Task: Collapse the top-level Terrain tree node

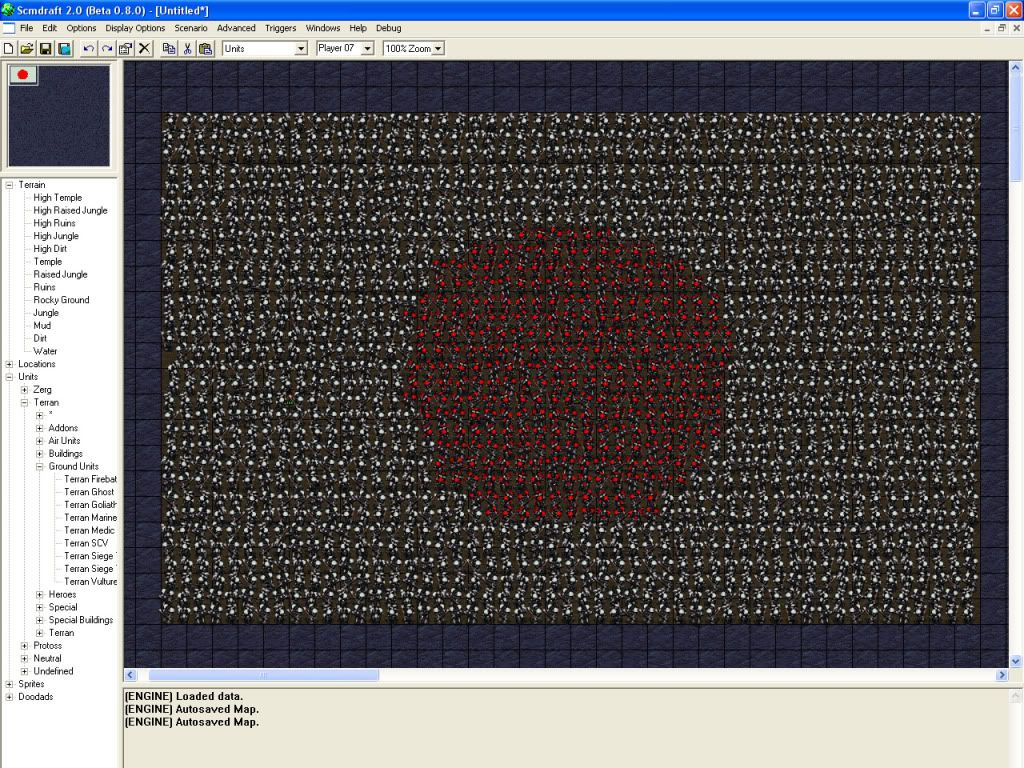Action: [9, 185]
